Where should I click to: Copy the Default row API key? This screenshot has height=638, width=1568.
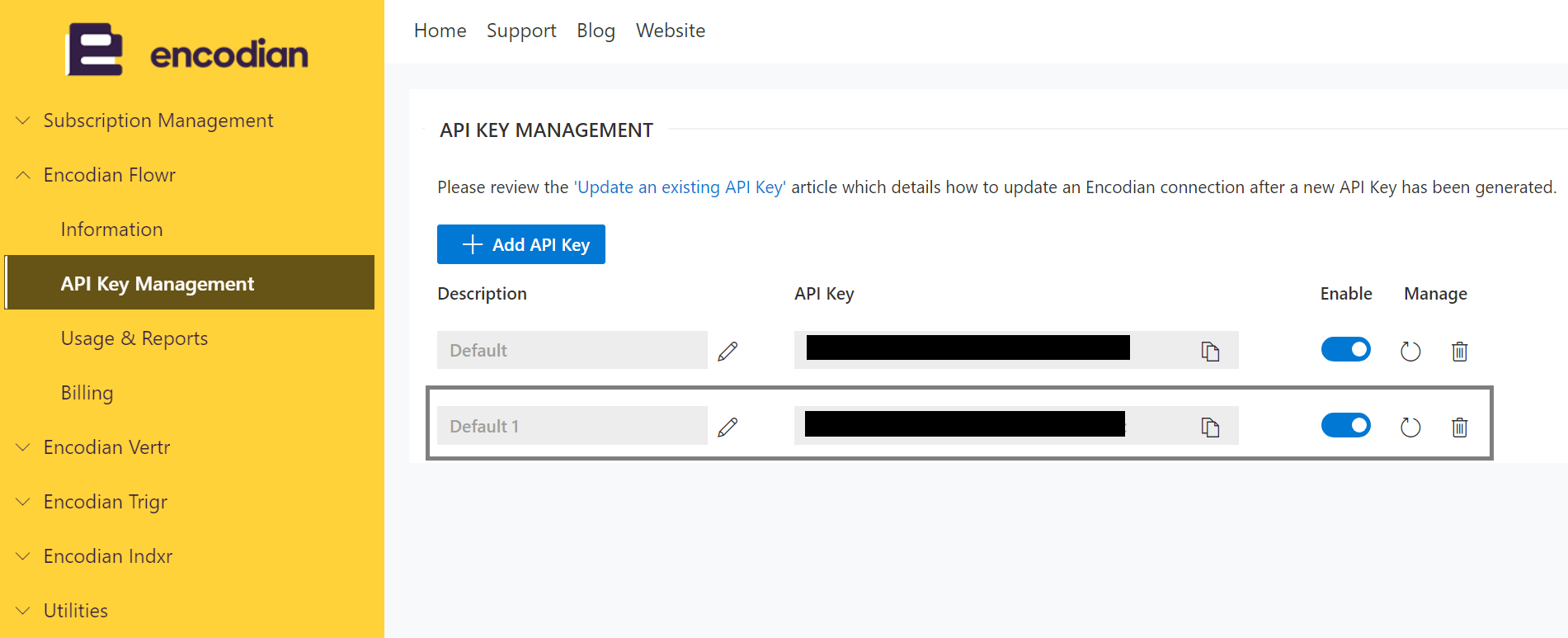point(1210,352)
